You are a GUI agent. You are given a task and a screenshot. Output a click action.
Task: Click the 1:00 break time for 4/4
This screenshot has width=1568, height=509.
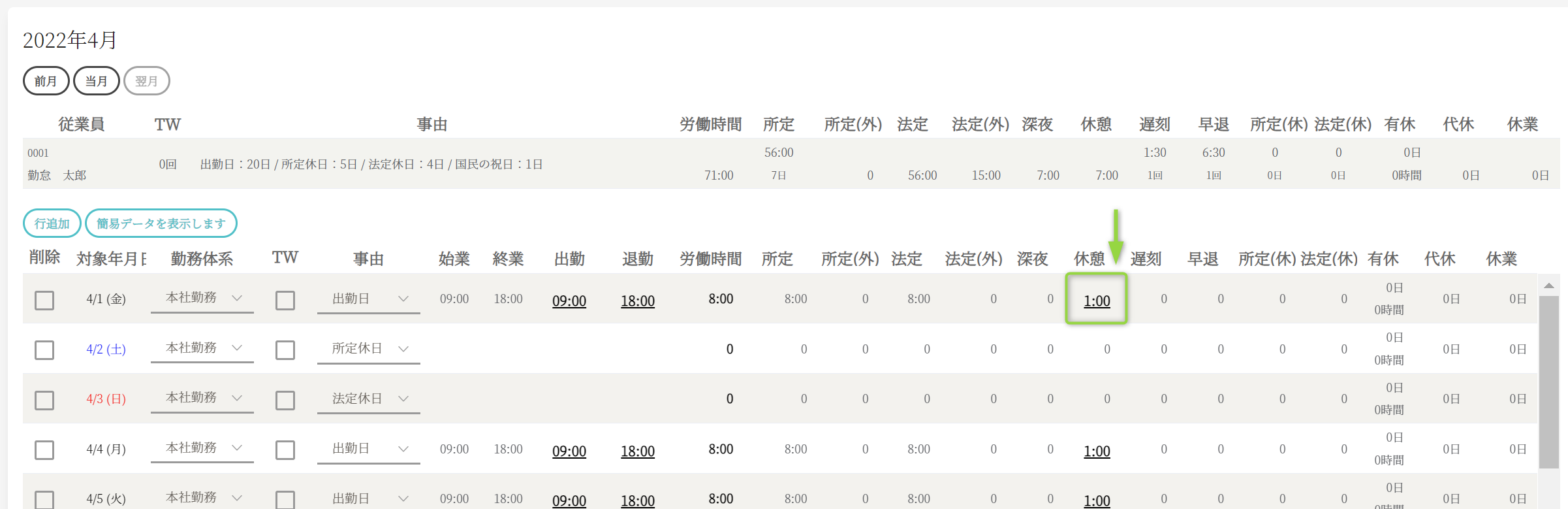click(x=1097, y=451)
